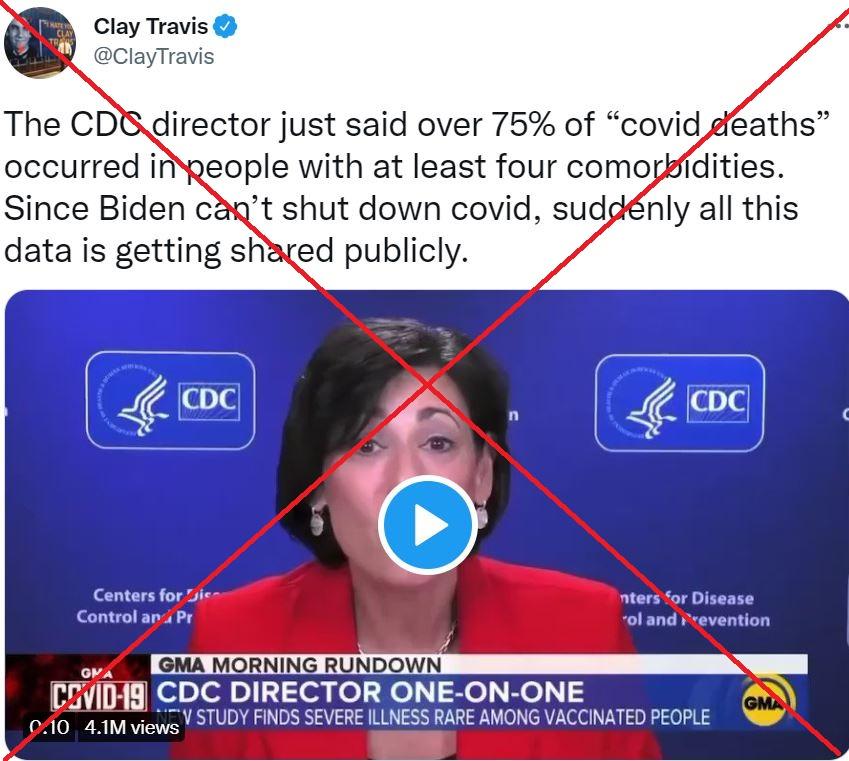Play the embedded CDC director video

click(428, 525)
